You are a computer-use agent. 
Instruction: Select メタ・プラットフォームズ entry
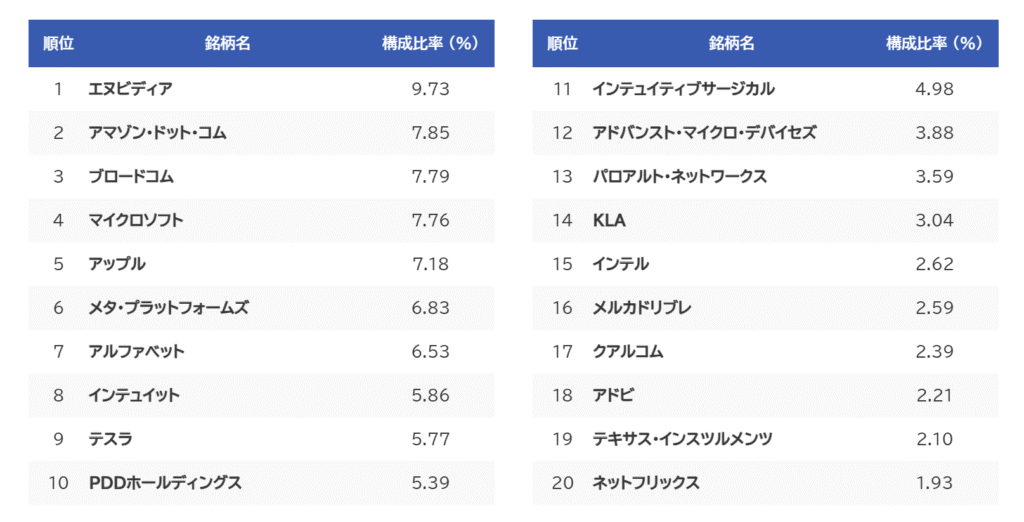point(168,308)
